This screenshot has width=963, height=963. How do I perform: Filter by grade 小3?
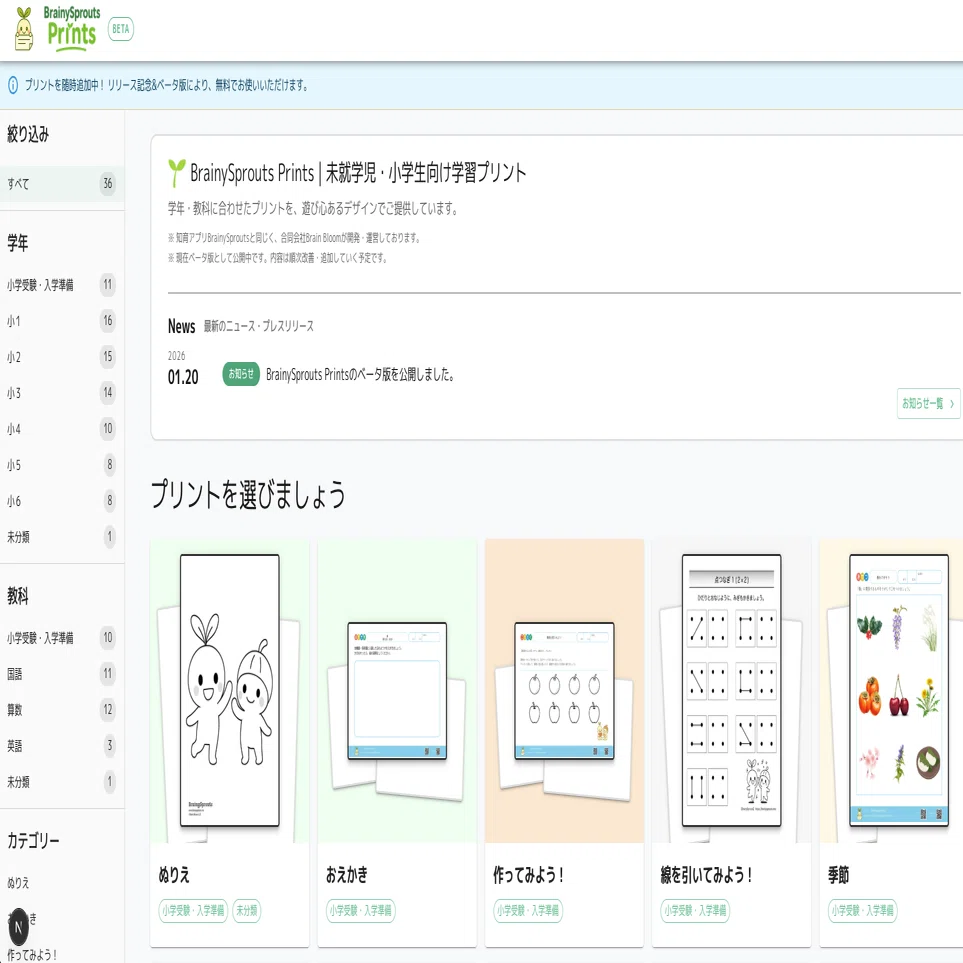tap(62, 393)
